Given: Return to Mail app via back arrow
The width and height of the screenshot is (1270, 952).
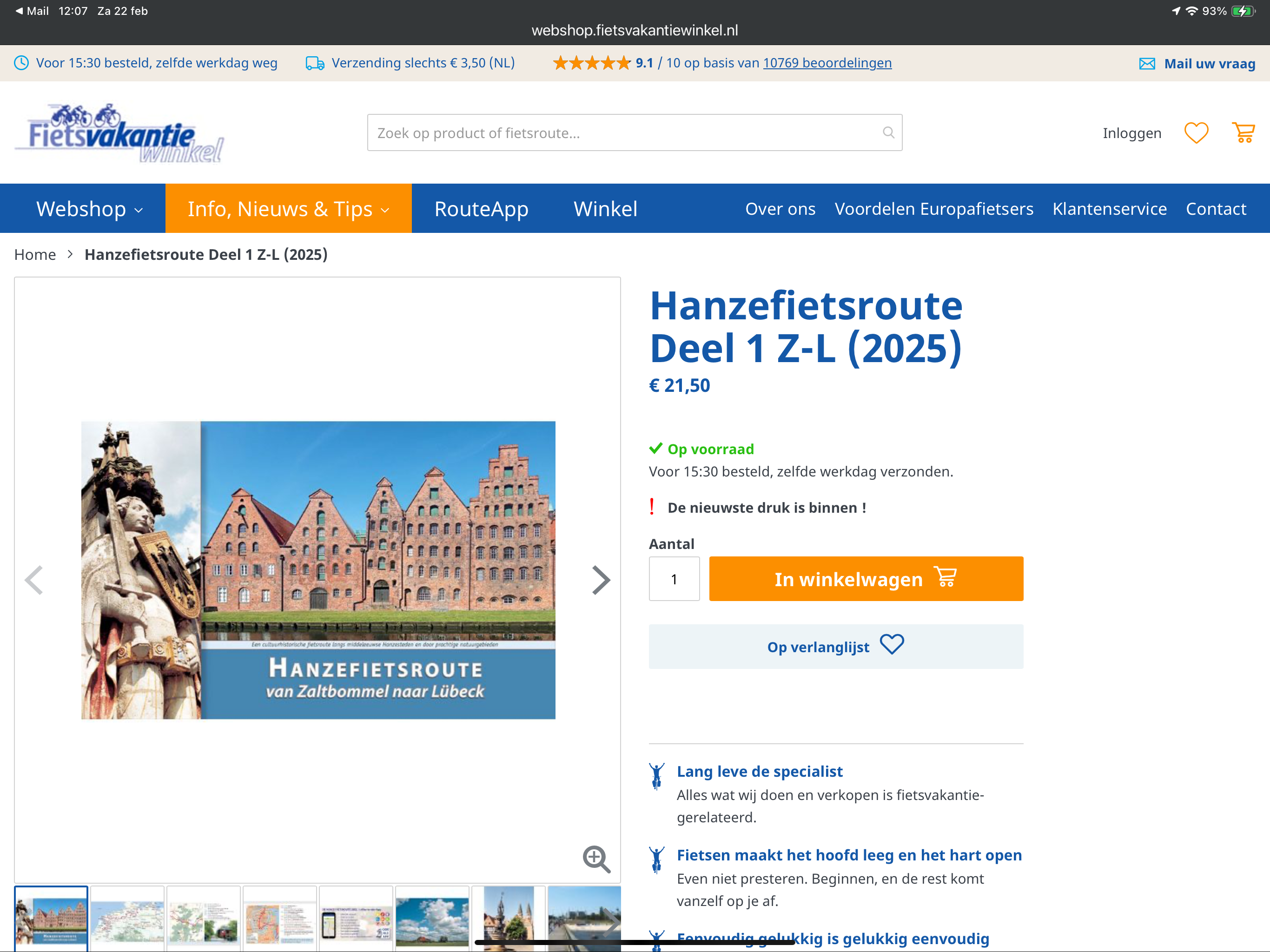Looking at the screenshot, I should click(x=20, y=11).
